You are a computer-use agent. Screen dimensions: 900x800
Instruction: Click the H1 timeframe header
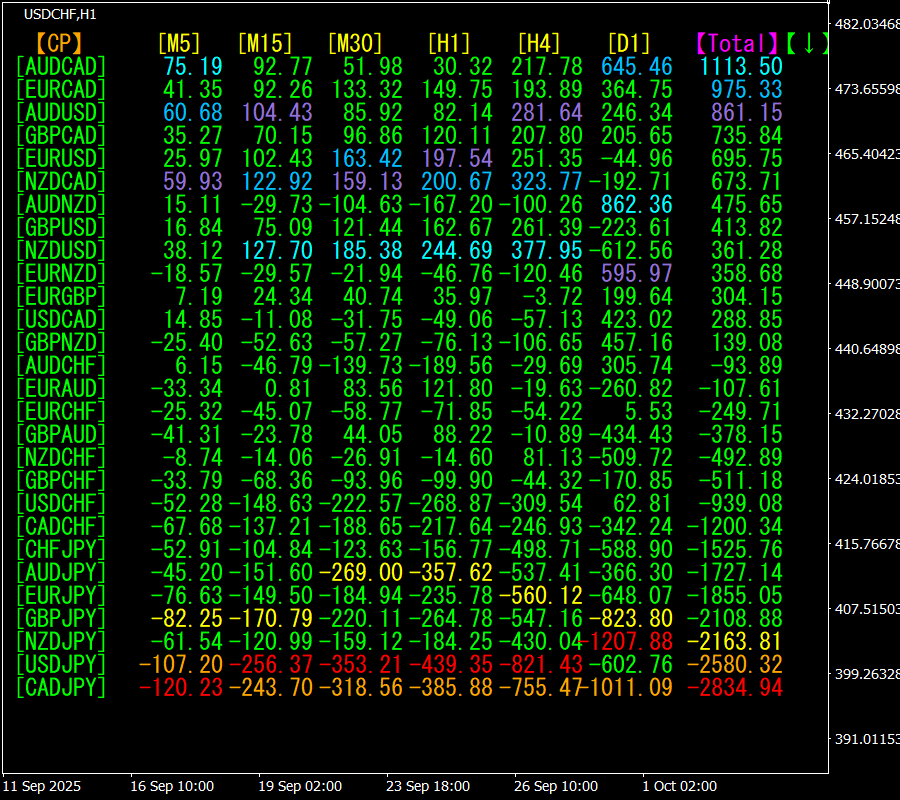(448, 43)
